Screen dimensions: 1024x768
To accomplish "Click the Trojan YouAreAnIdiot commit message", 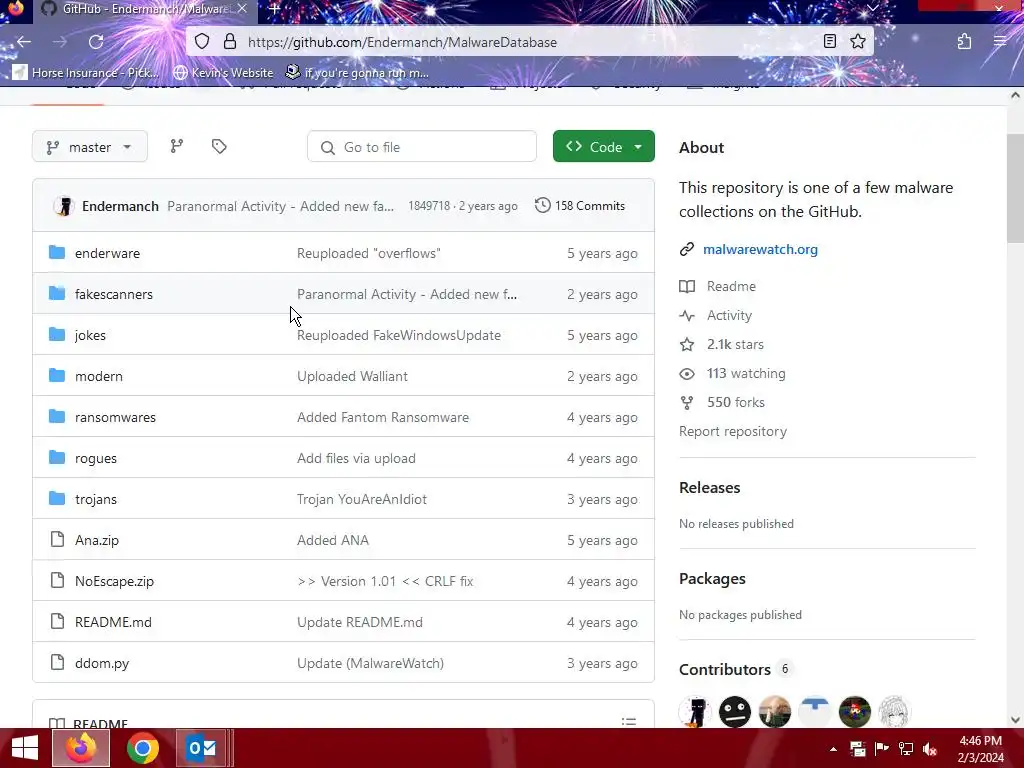I will (362, 500).
